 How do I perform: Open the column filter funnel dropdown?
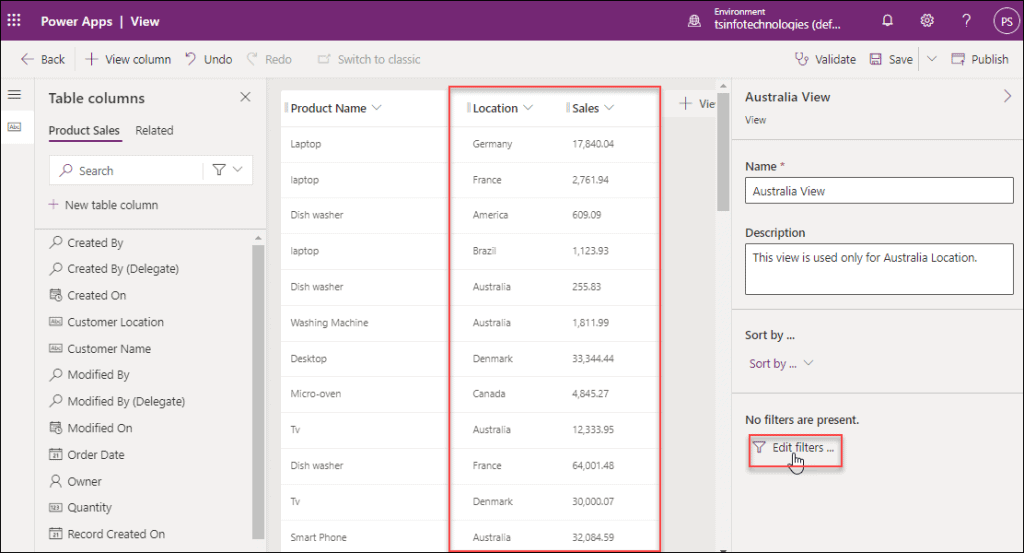(227, 170)
